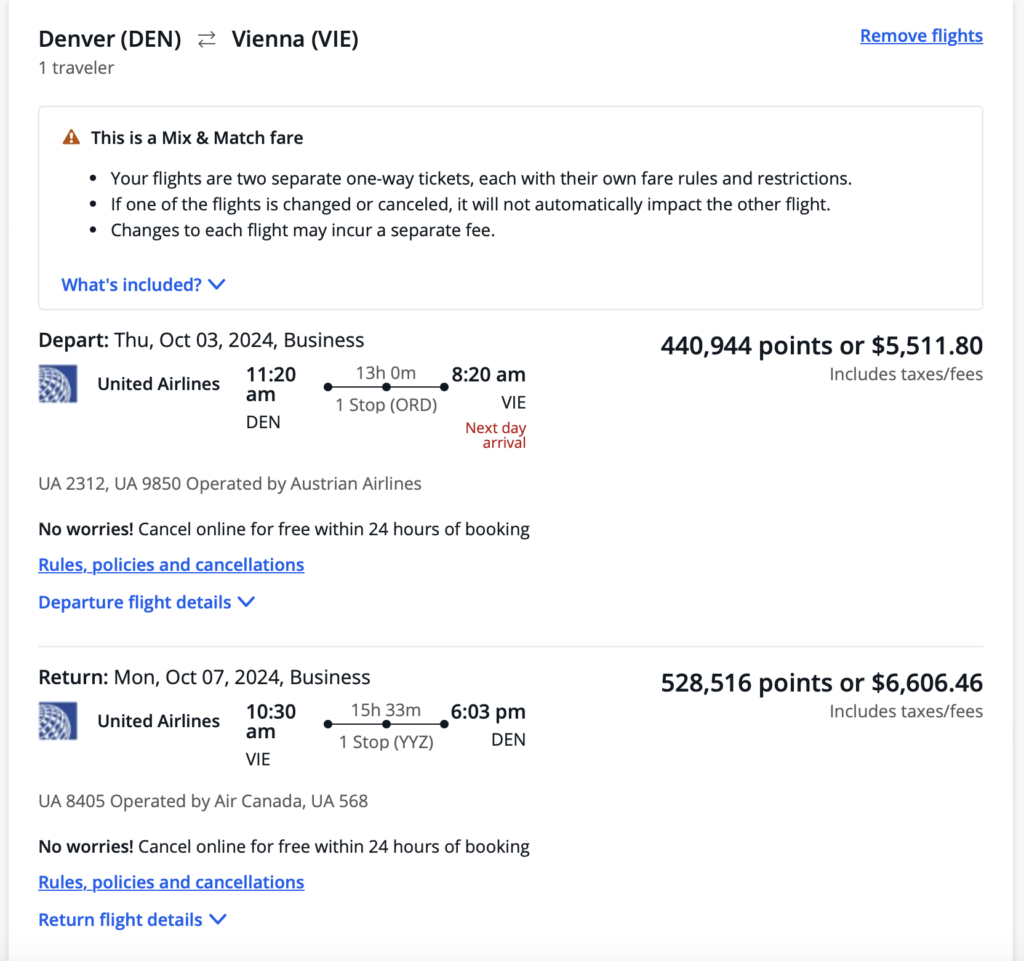1024x961 pixels.
Task: Click the round-trip arrows between Denver and Vienna
Action: click(207, 40)
